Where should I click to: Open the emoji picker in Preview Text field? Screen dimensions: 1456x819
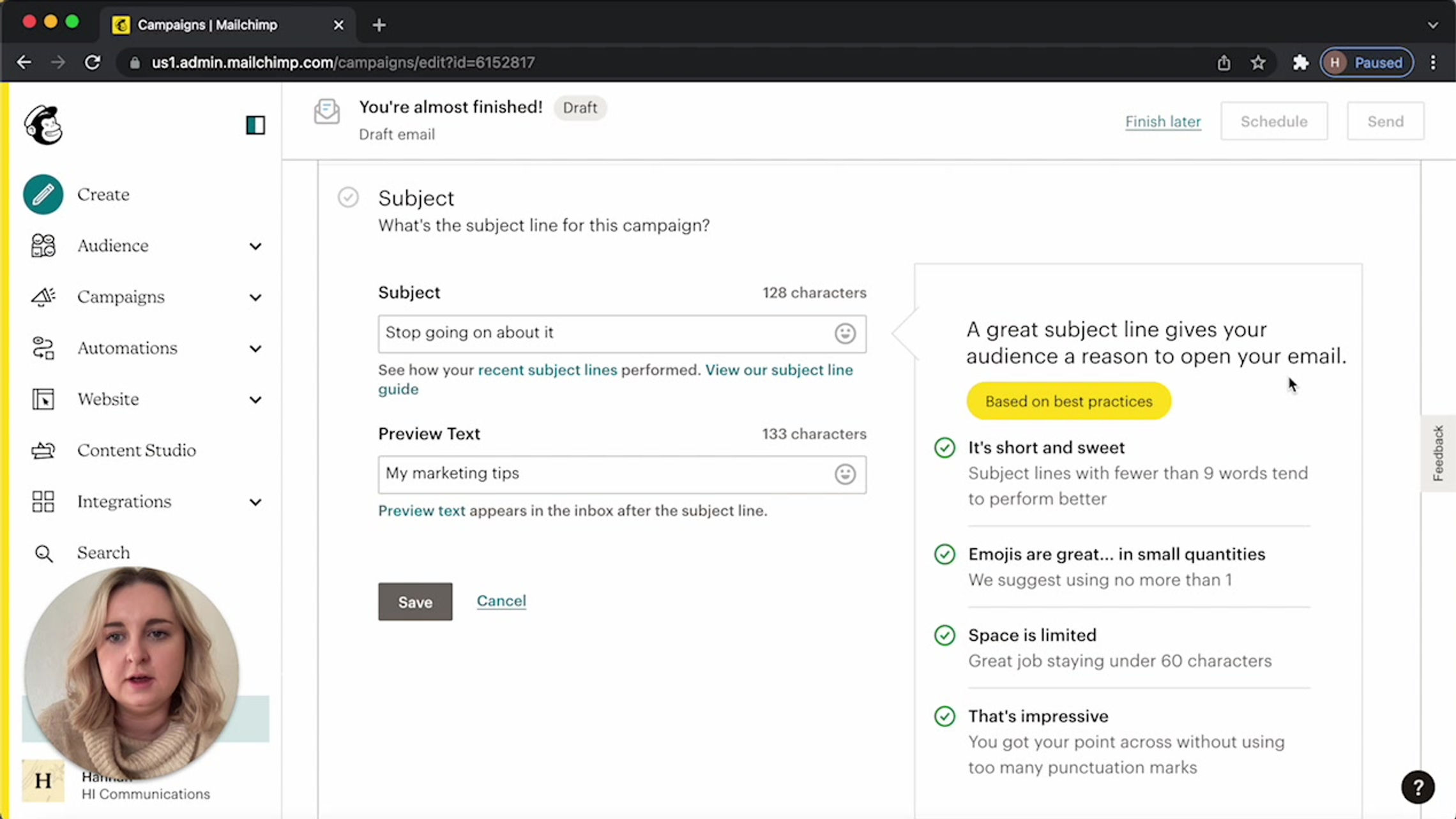tap(845, 474)
